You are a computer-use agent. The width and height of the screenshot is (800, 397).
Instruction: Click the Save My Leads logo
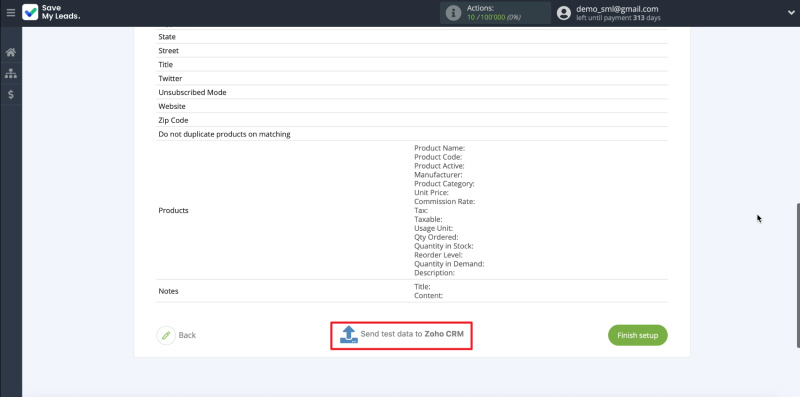[51, 13]
